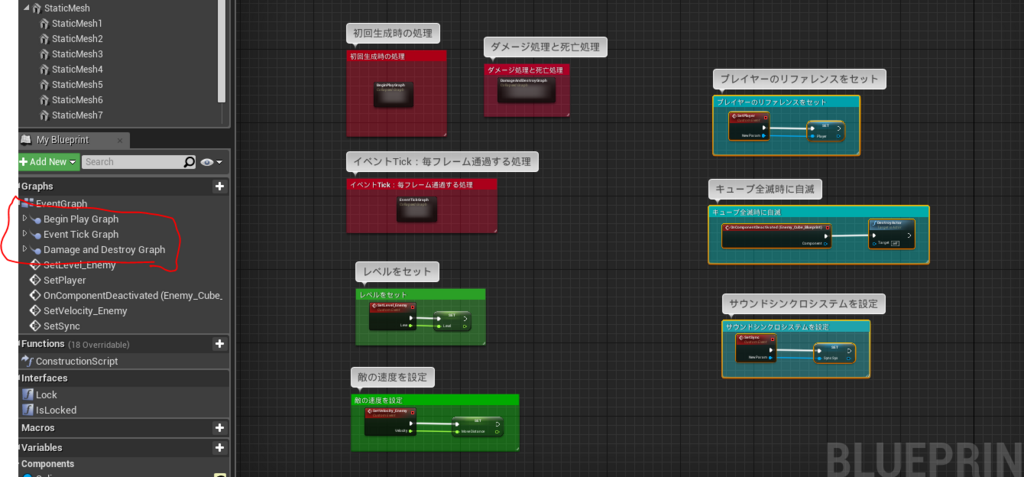Click the Damage and Destroy Graph icon
Viewport: 1024px width, 477px height.
tap(36, 250)
